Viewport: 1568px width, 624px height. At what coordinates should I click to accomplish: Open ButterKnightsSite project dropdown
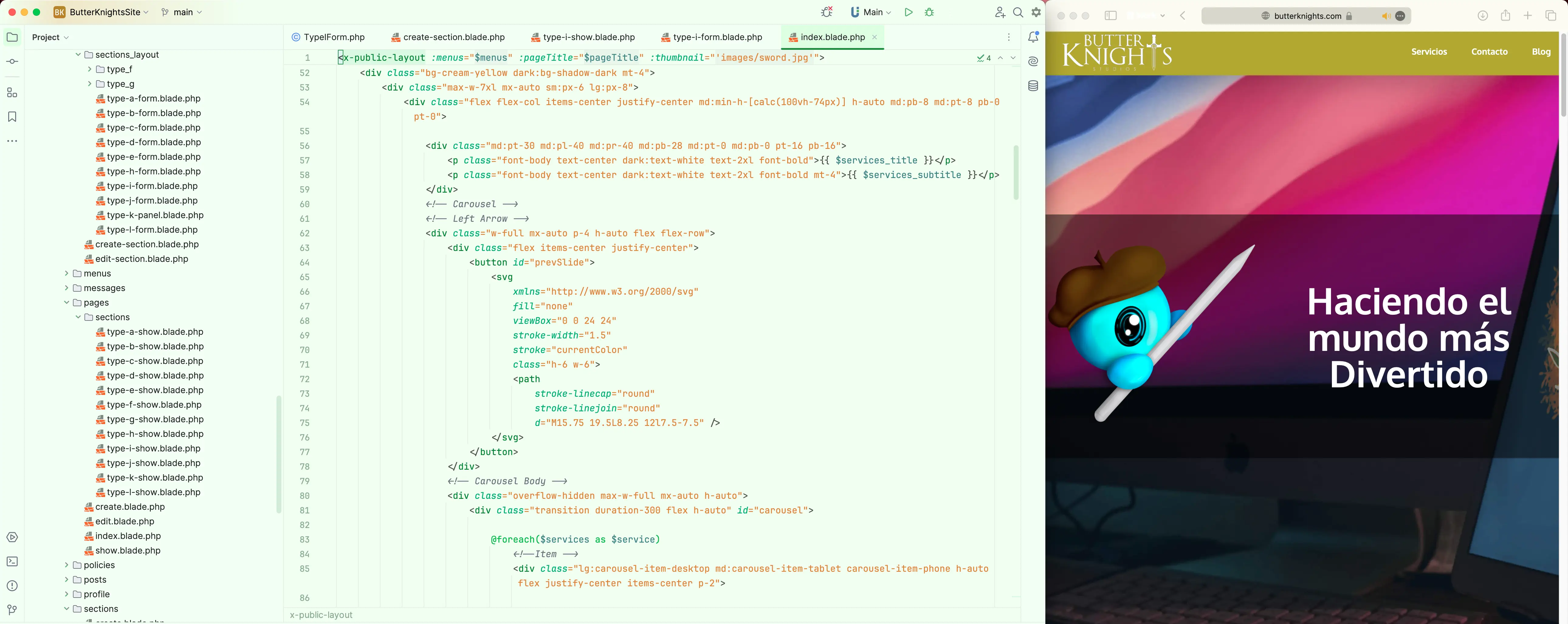102,12
